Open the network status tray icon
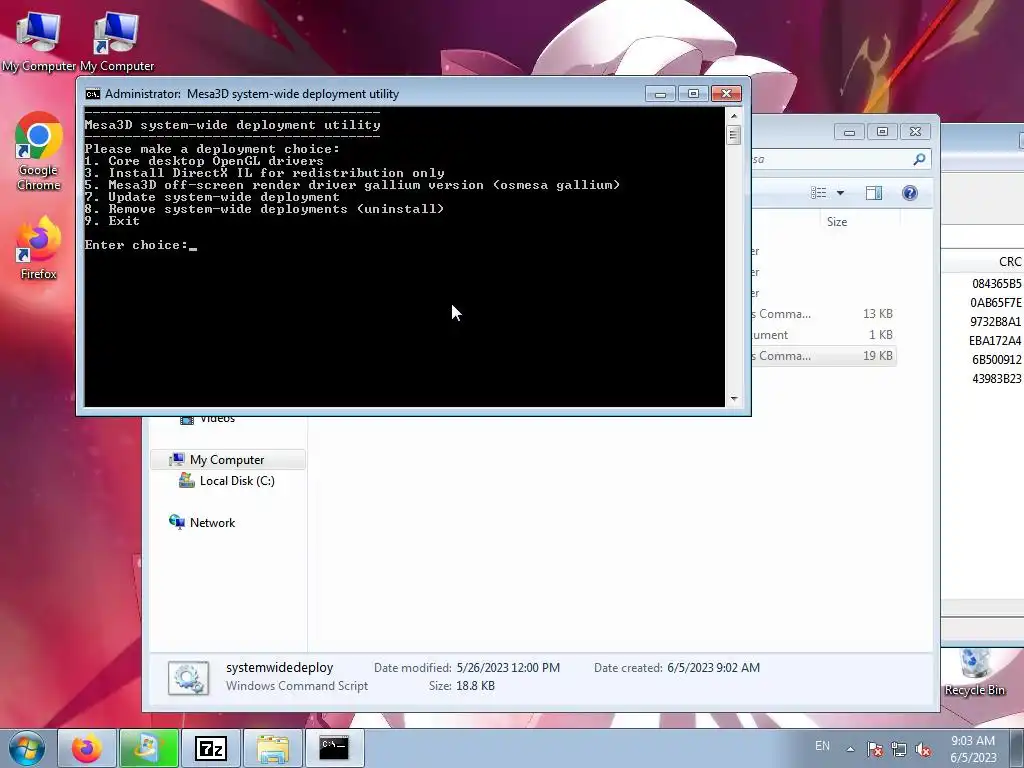Screen dimensions: 1024x768 (899, 749)
